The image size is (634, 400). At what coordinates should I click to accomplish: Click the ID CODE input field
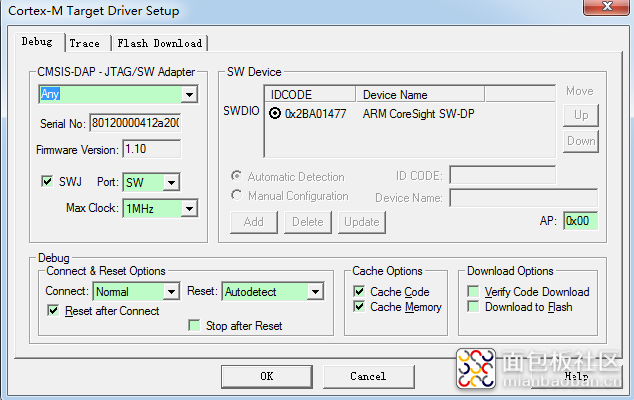click(503, 175)
